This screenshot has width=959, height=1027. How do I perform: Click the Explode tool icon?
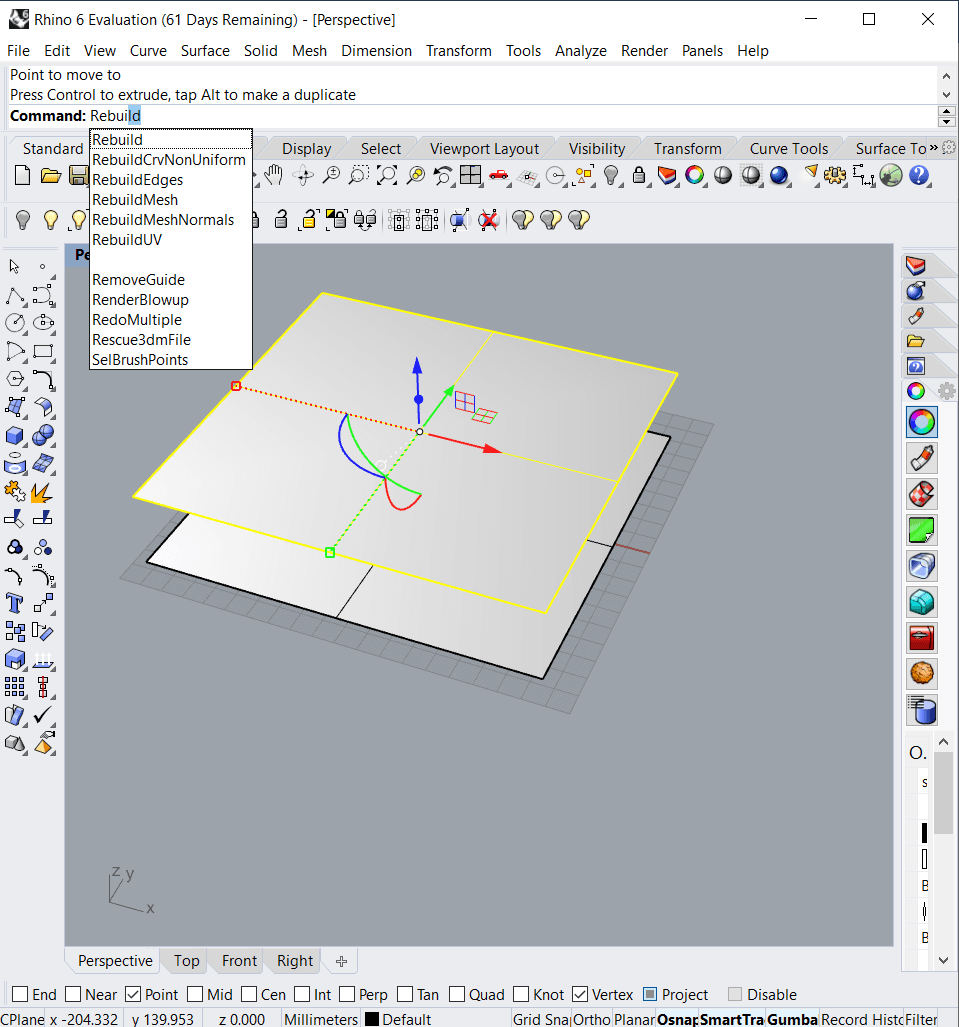pyautogui.click(x=43, y=491)
